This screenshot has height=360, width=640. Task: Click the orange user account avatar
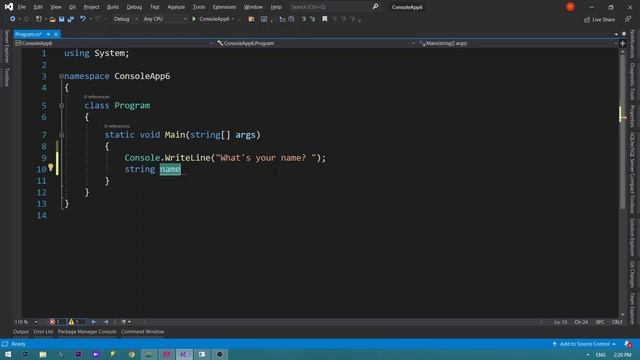(570, 7)
